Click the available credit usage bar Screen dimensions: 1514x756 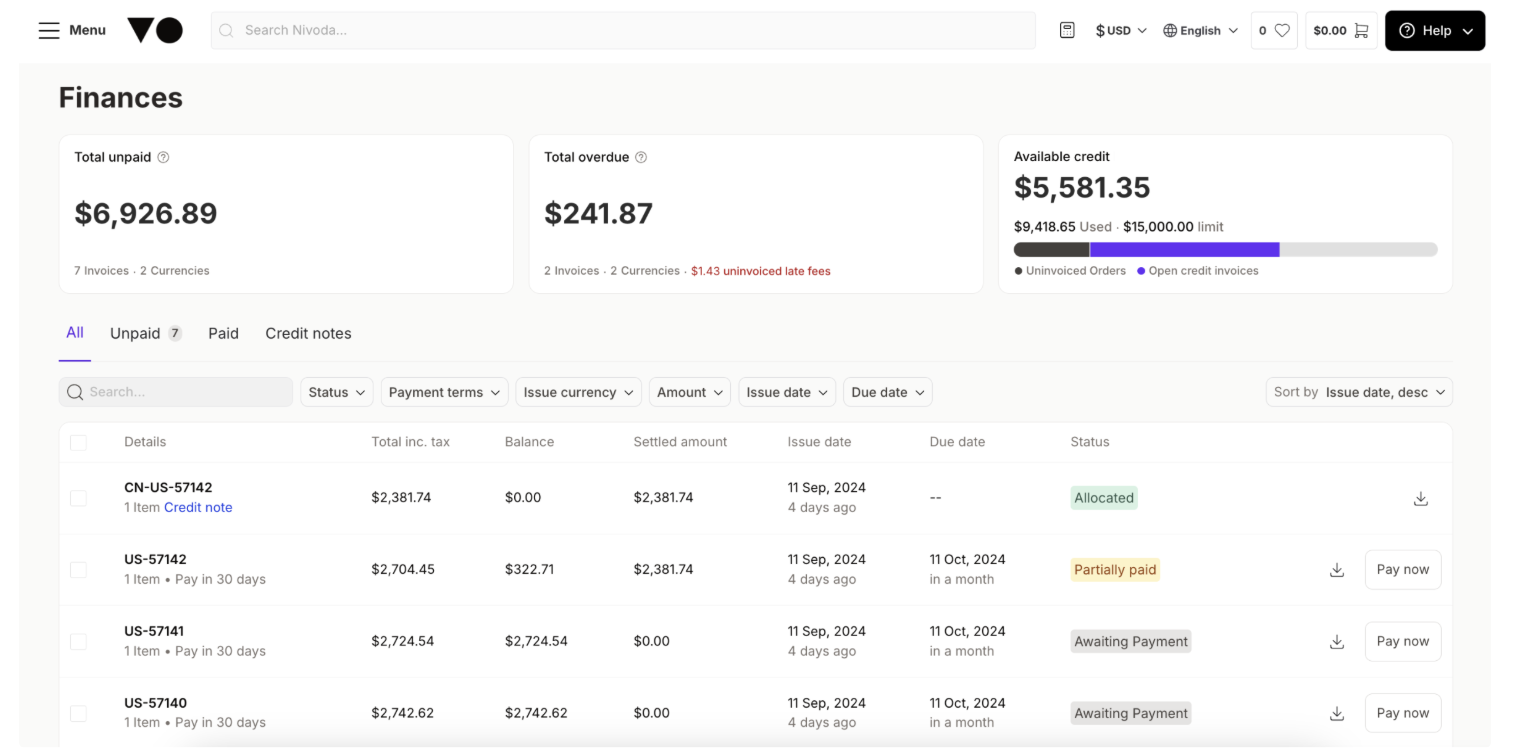pos(1224,249)
